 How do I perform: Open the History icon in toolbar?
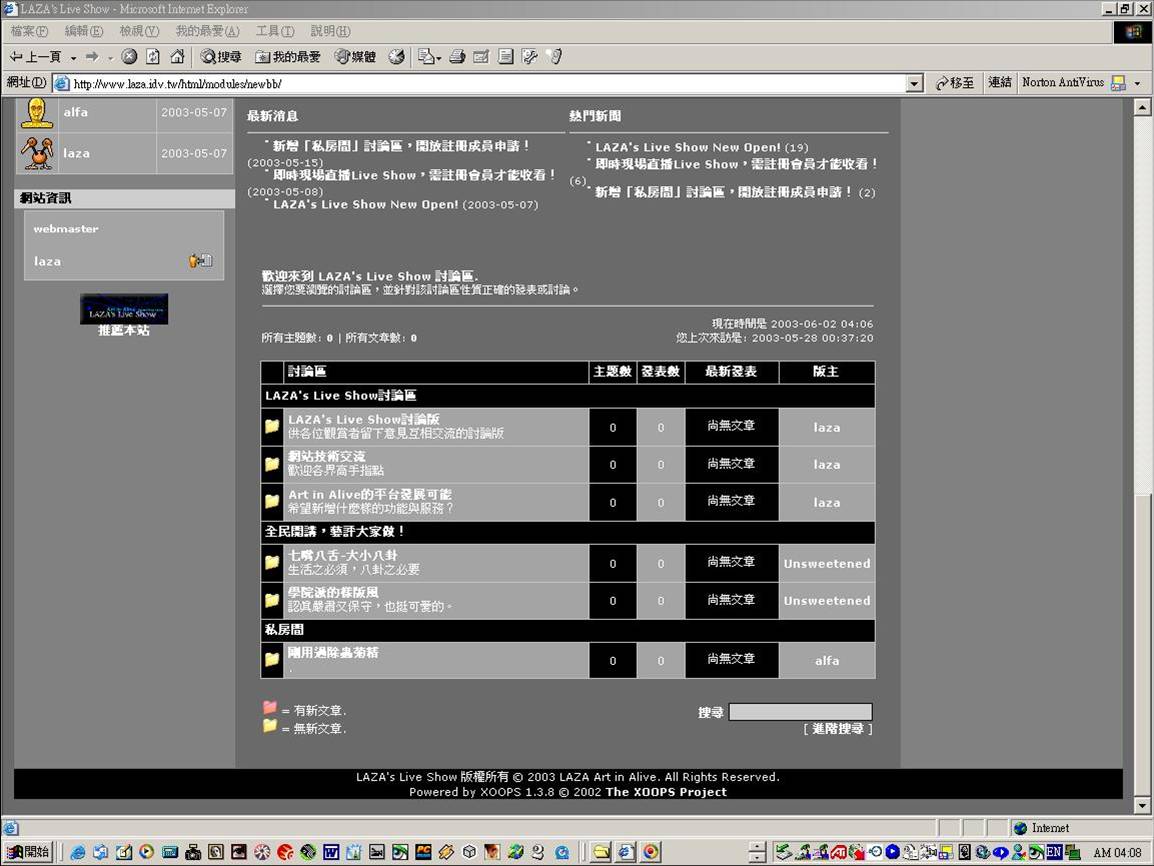point(397,57)
